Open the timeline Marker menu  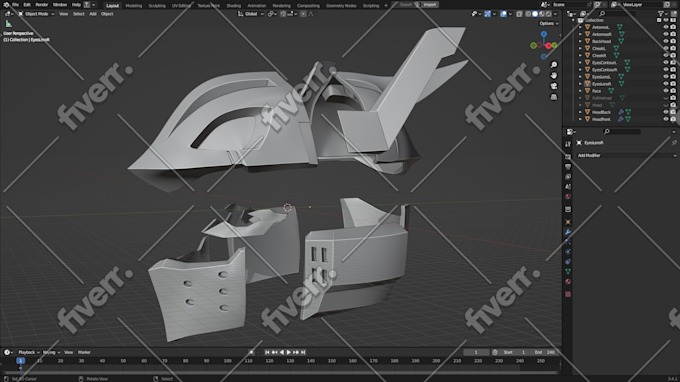pyautogui.click(x=84, y=352)
